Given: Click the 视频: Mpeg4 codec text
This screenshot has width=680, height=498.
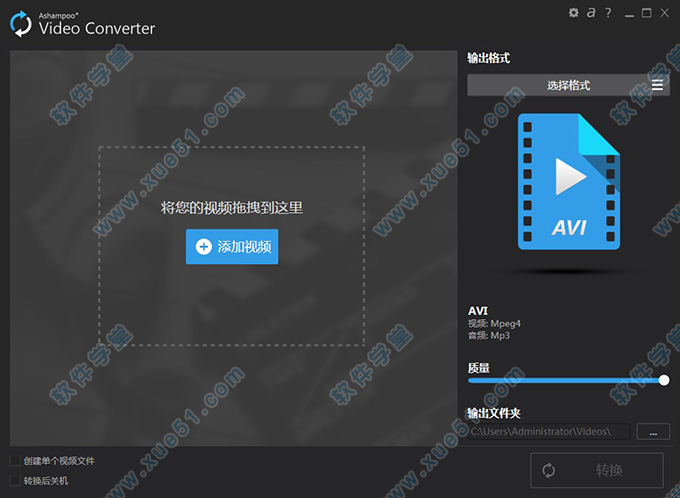Looking at the screenshot, I should point(494,324).
